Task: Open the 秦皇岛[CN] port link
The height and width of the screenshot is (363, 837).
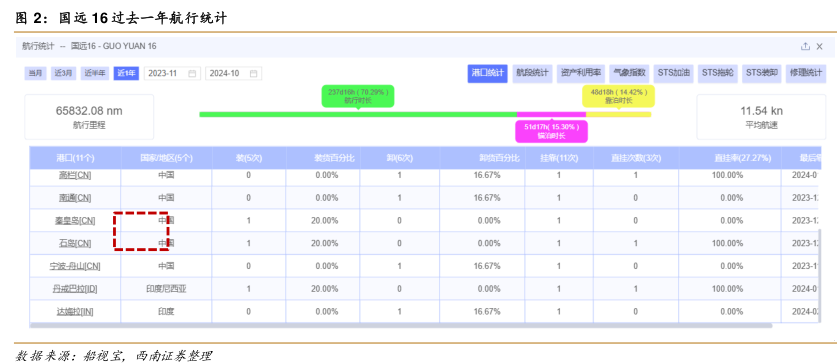Action: tap(75, 220)
